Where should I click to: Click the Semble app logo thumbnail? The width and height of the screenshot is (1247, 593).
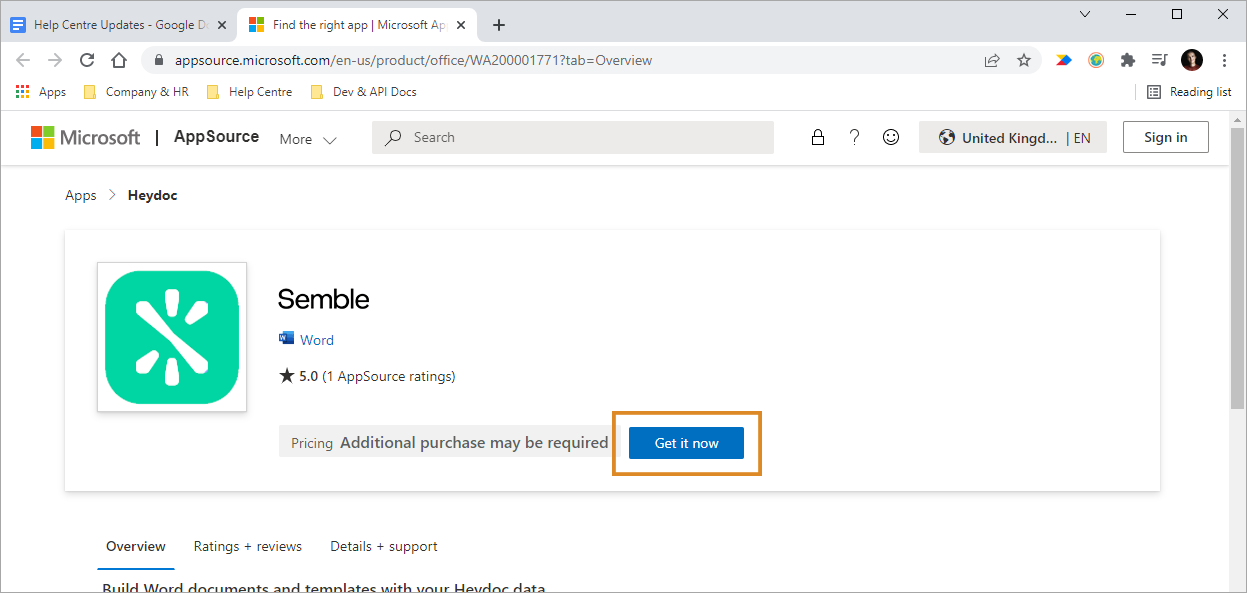coord(172,337)
